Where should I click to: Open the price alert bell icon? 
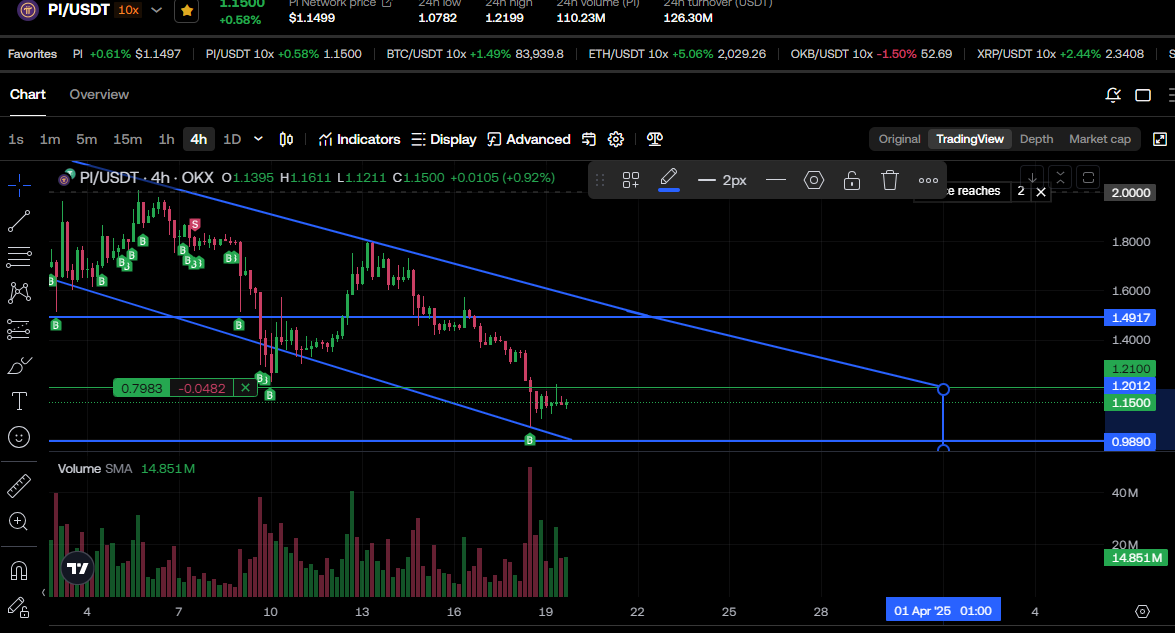click(x=1113, y=95)
